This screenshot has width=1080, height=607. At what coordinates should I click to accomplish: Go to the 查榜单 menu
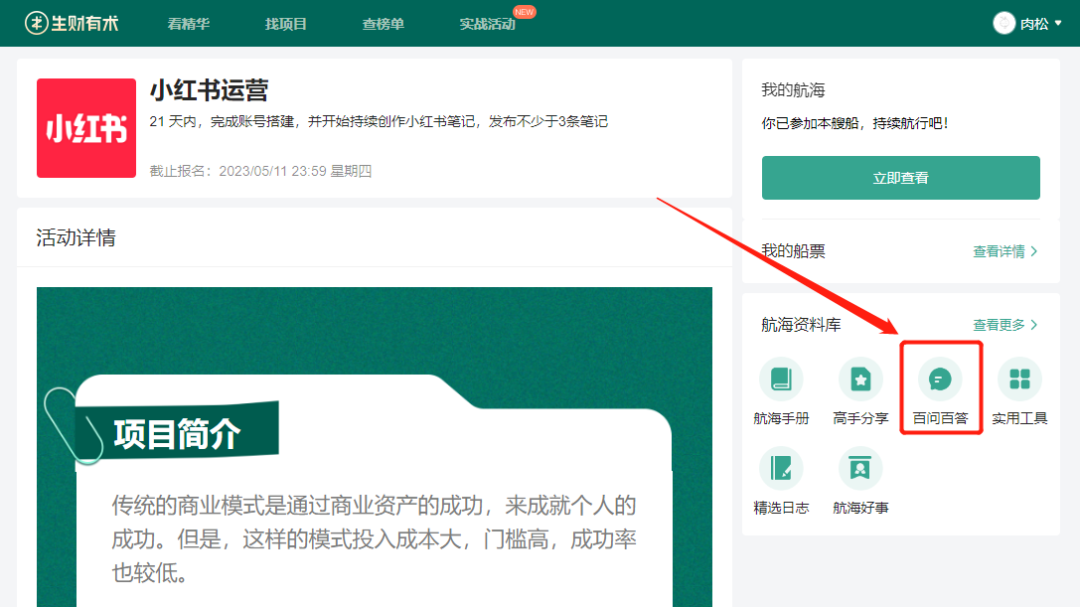[x=383, y=24]
